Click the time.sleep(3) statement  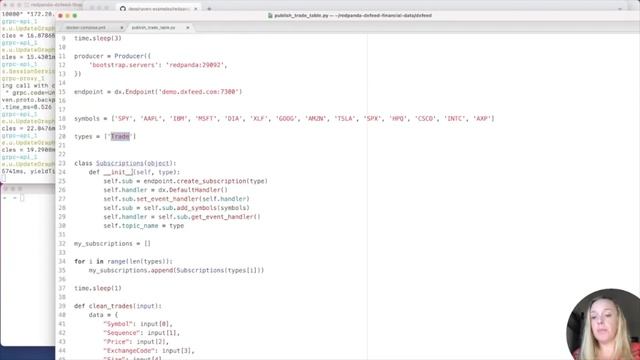98,38
